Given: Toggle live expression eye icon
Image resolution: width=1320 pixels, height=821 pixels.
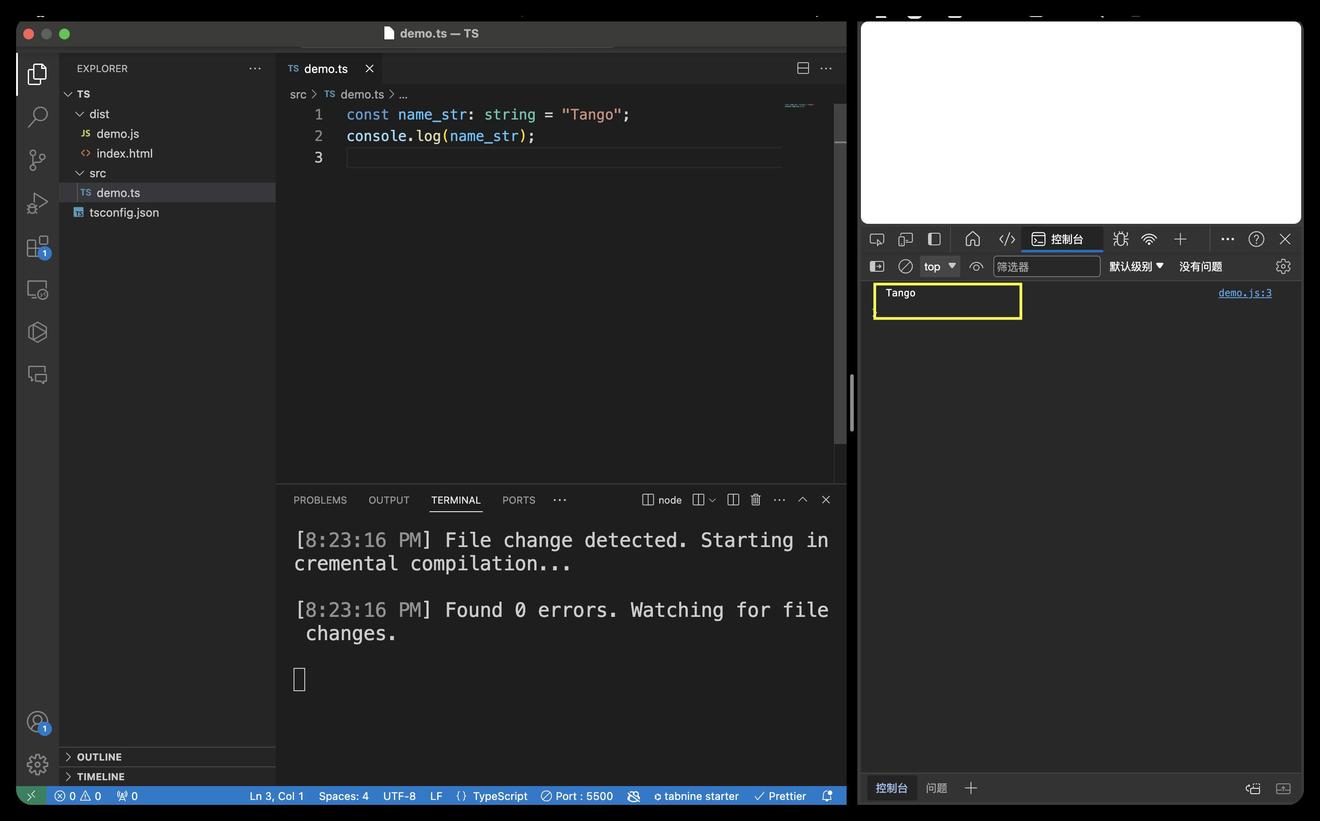Looking at the screenshot, I should click(976, 266).
